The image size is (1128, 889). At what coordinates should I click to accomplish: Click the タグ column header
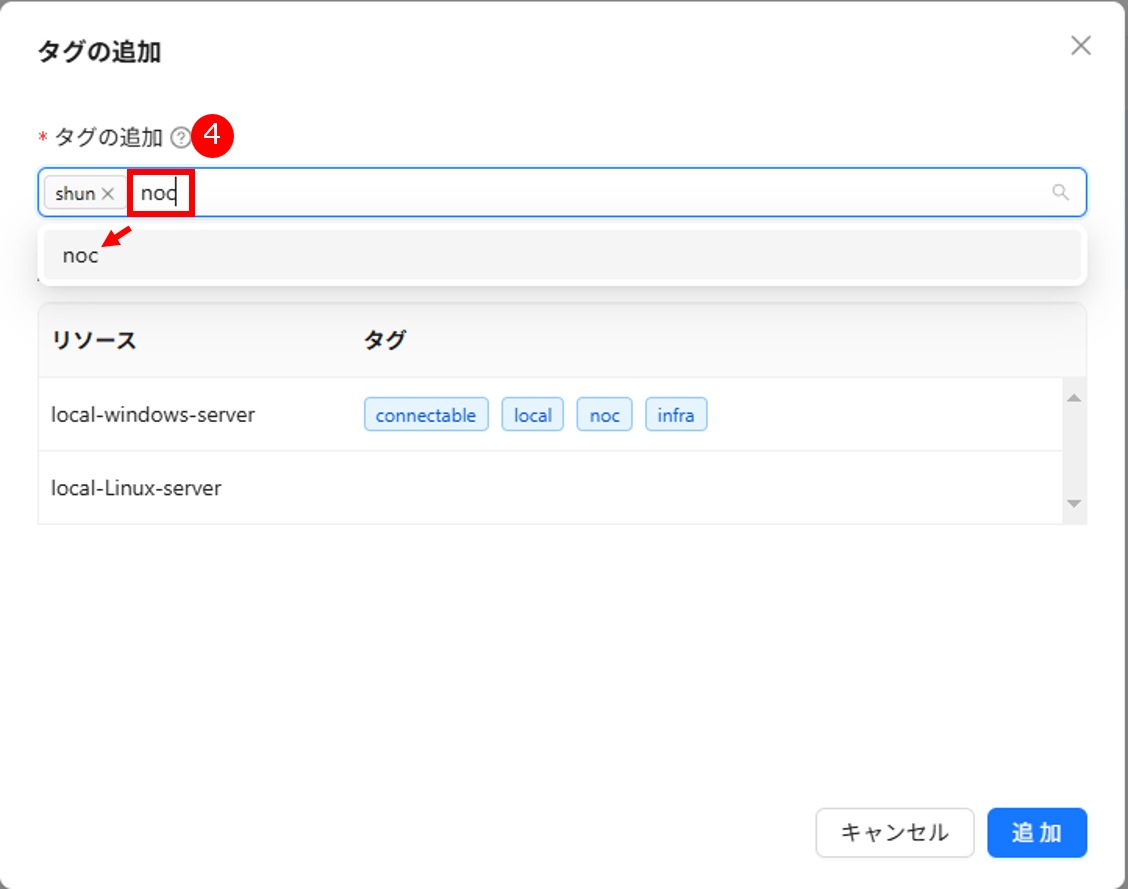coord(384,340)
